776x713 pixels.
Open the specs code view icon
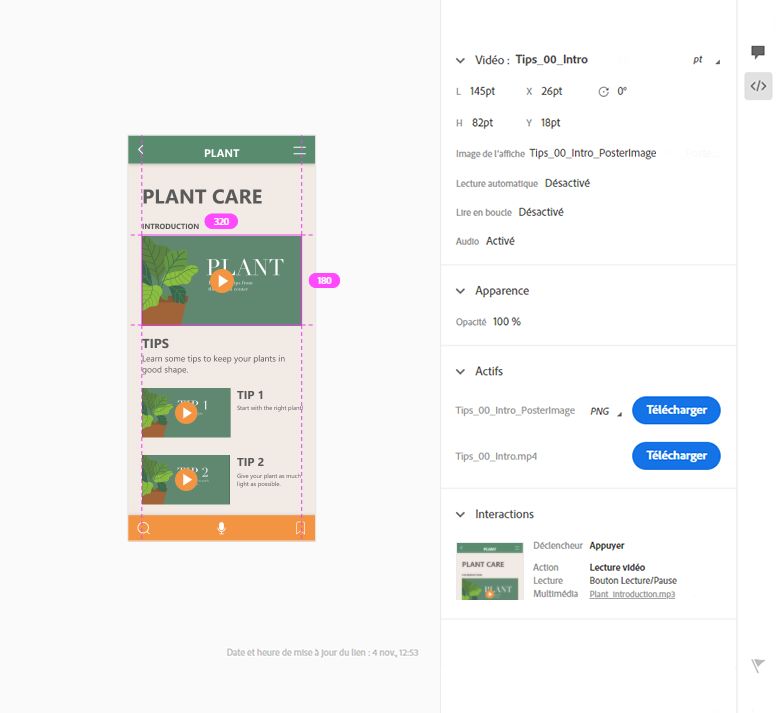click(758, 86)
